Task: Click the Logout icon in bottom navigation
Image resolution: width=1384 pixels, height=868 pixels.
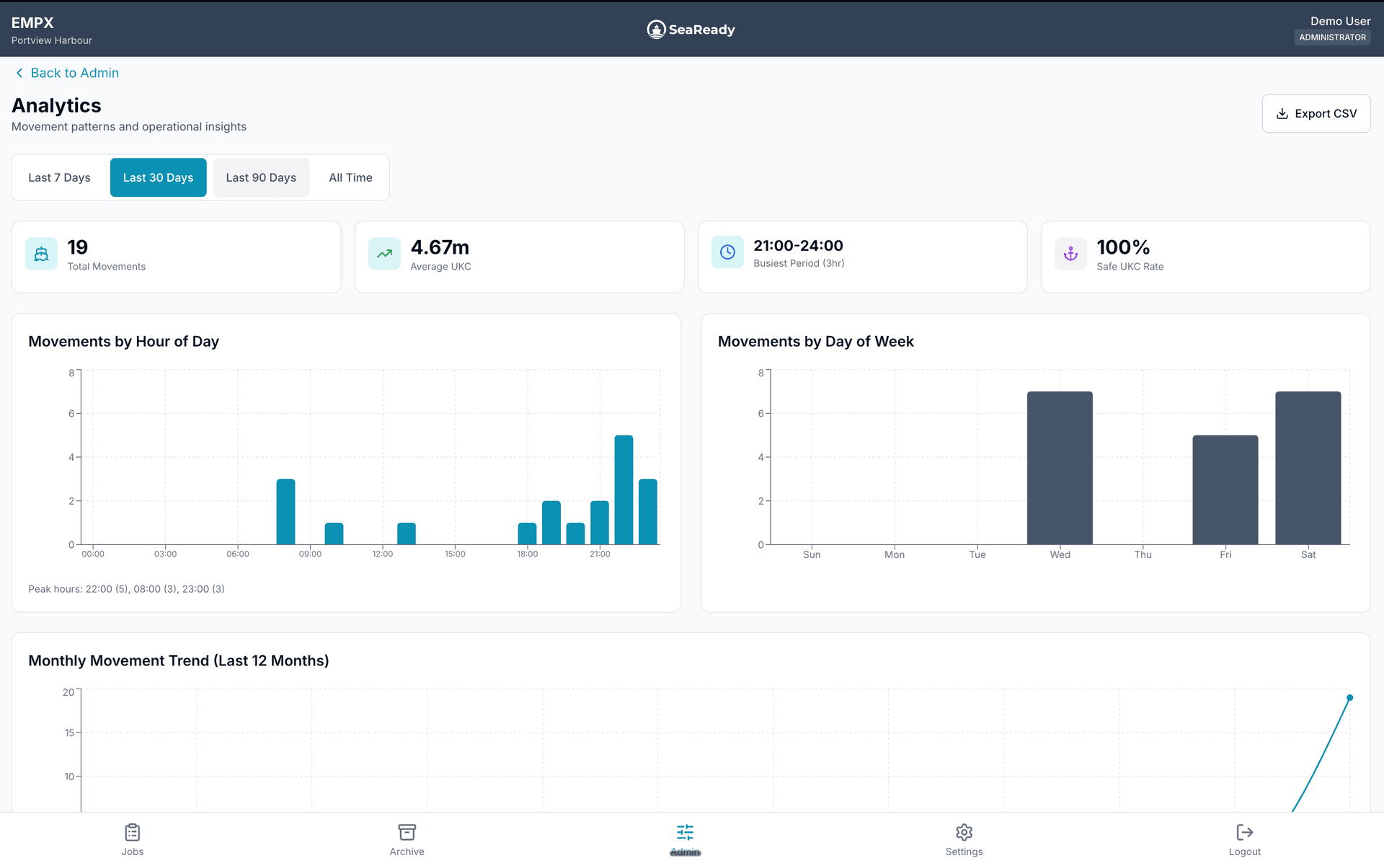Action: point(1244,833)
